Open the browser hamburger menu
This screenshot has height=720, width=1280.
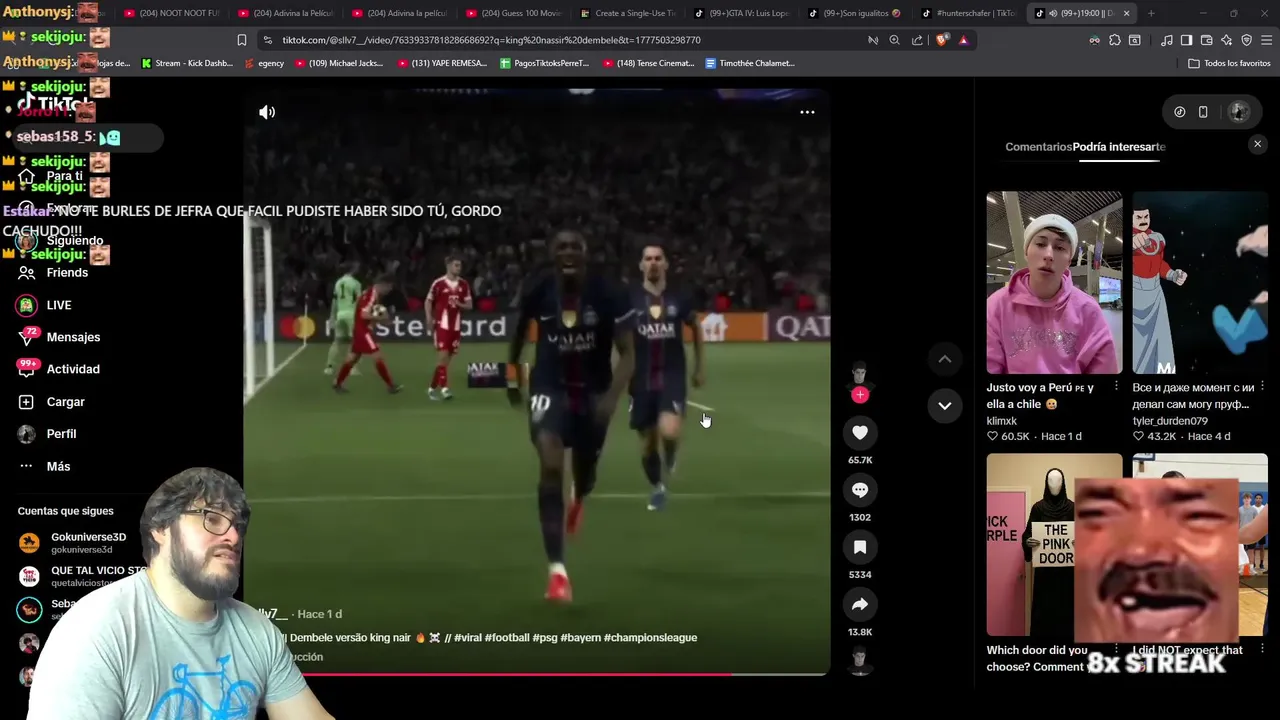pos(1266,40)
